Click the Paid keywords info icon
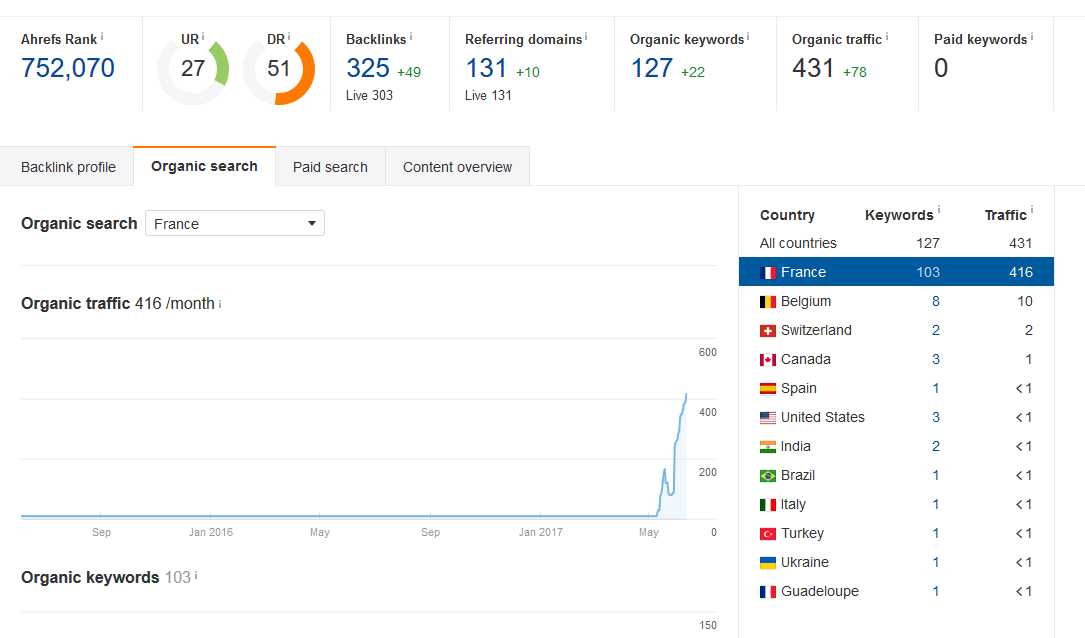Image resolution: width=1085 pixels, height=638 pixels. (x=1032, y=36)
